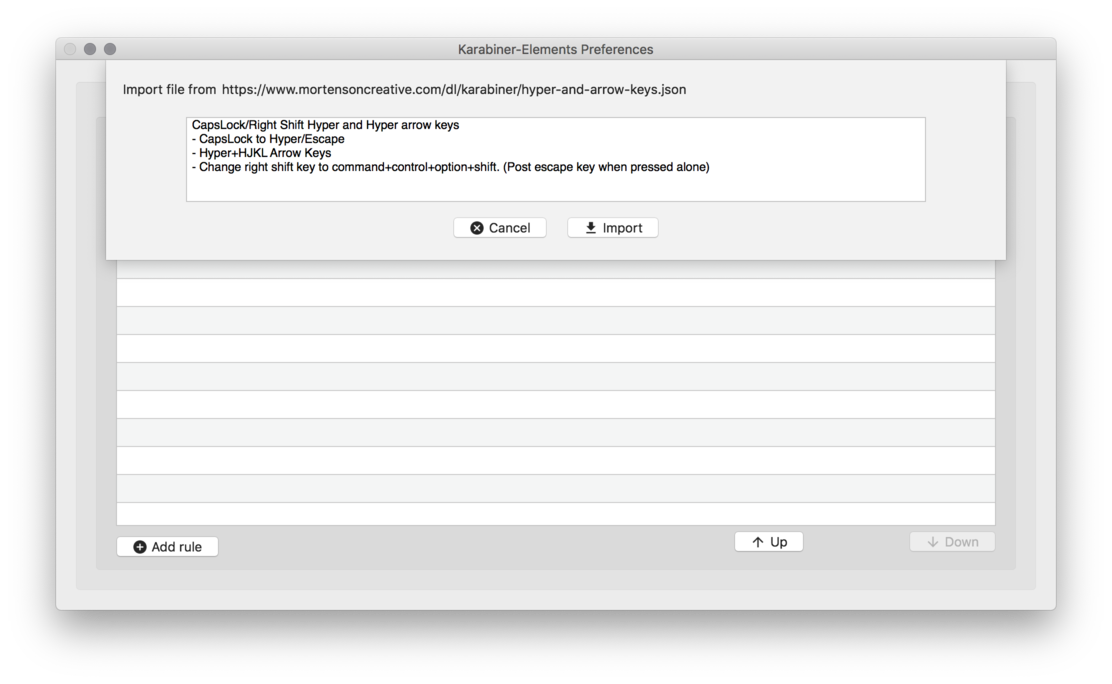The width and height of the screenshot is (1112, 684).
Task: Add a new rule to the list
Action: pyautogui.click(x=167, y=547)
